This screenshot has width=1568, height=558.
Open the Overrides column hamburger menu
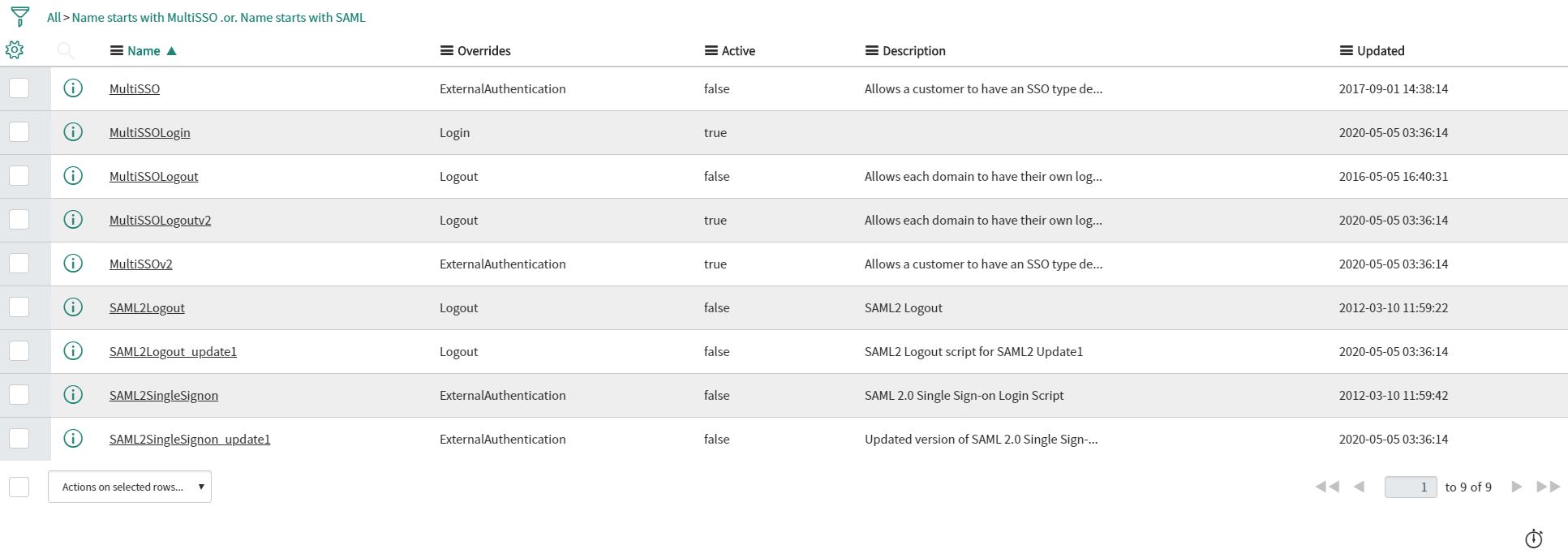point(445,50)
